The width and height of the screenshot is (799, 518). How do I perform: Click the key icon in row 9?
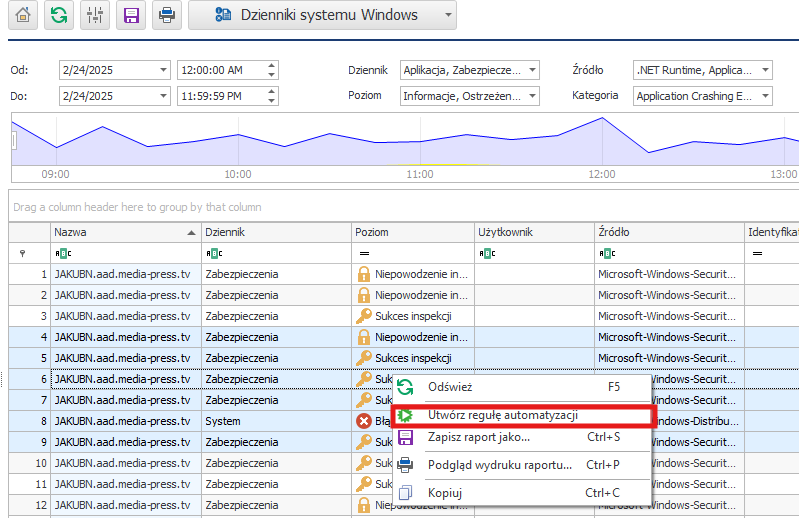click(363, 442)
